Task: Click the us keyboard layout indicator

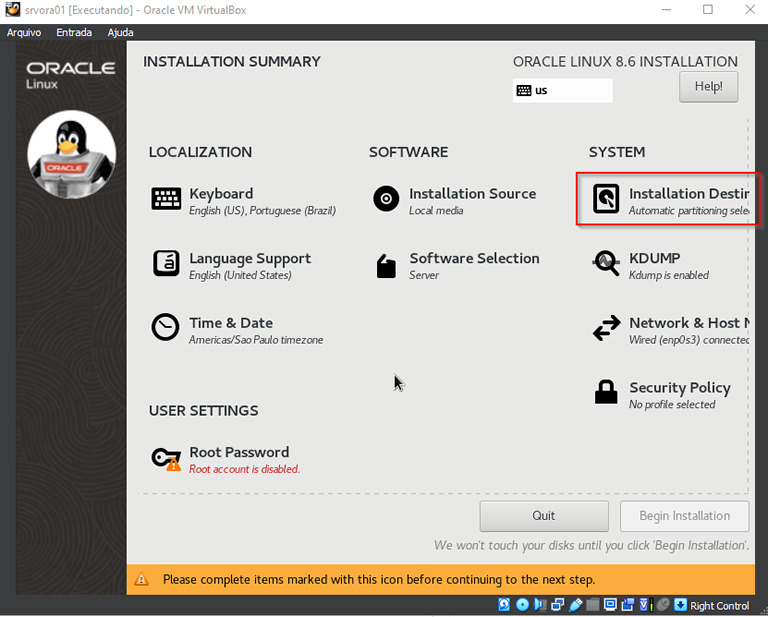Action: [x=562, y=91]
